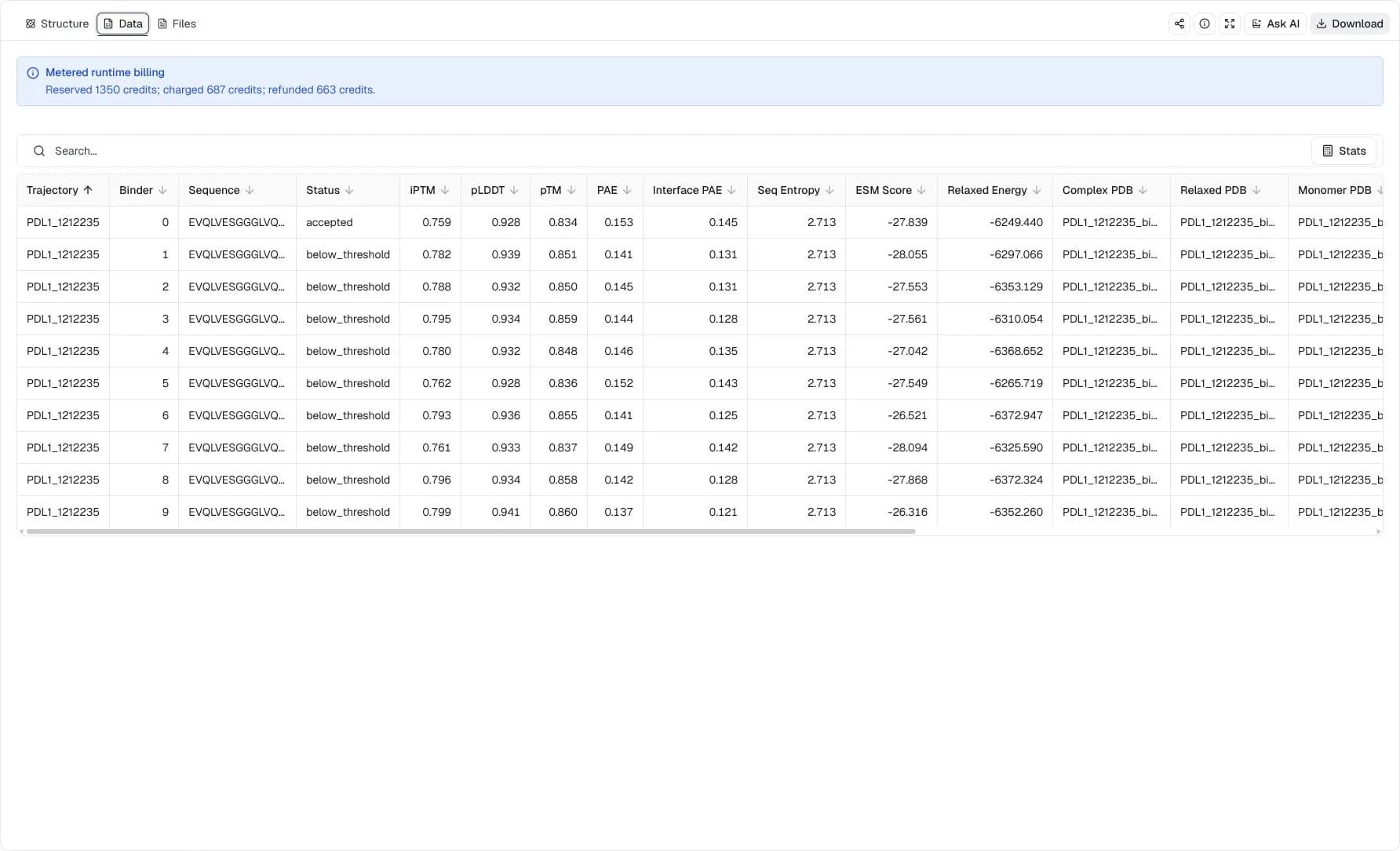Sort by Relaxed PDB column arrow

(x=1256, y=190)
